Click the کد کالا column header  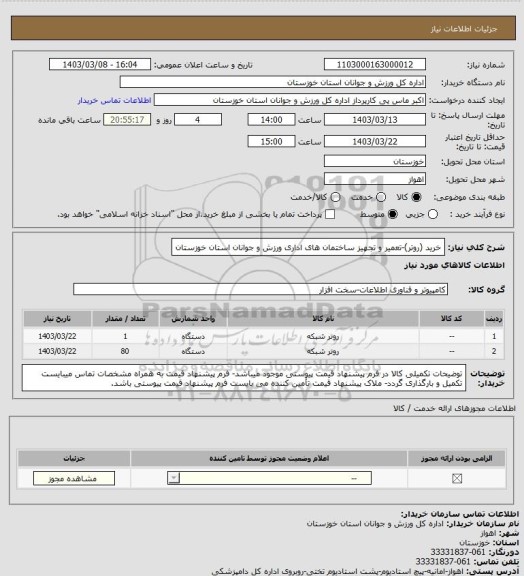451,319
